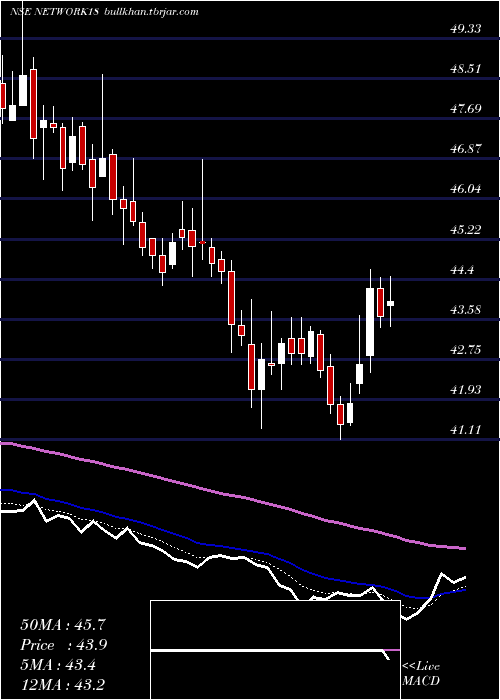Click the 41.93 price axis label

[466, 390]
